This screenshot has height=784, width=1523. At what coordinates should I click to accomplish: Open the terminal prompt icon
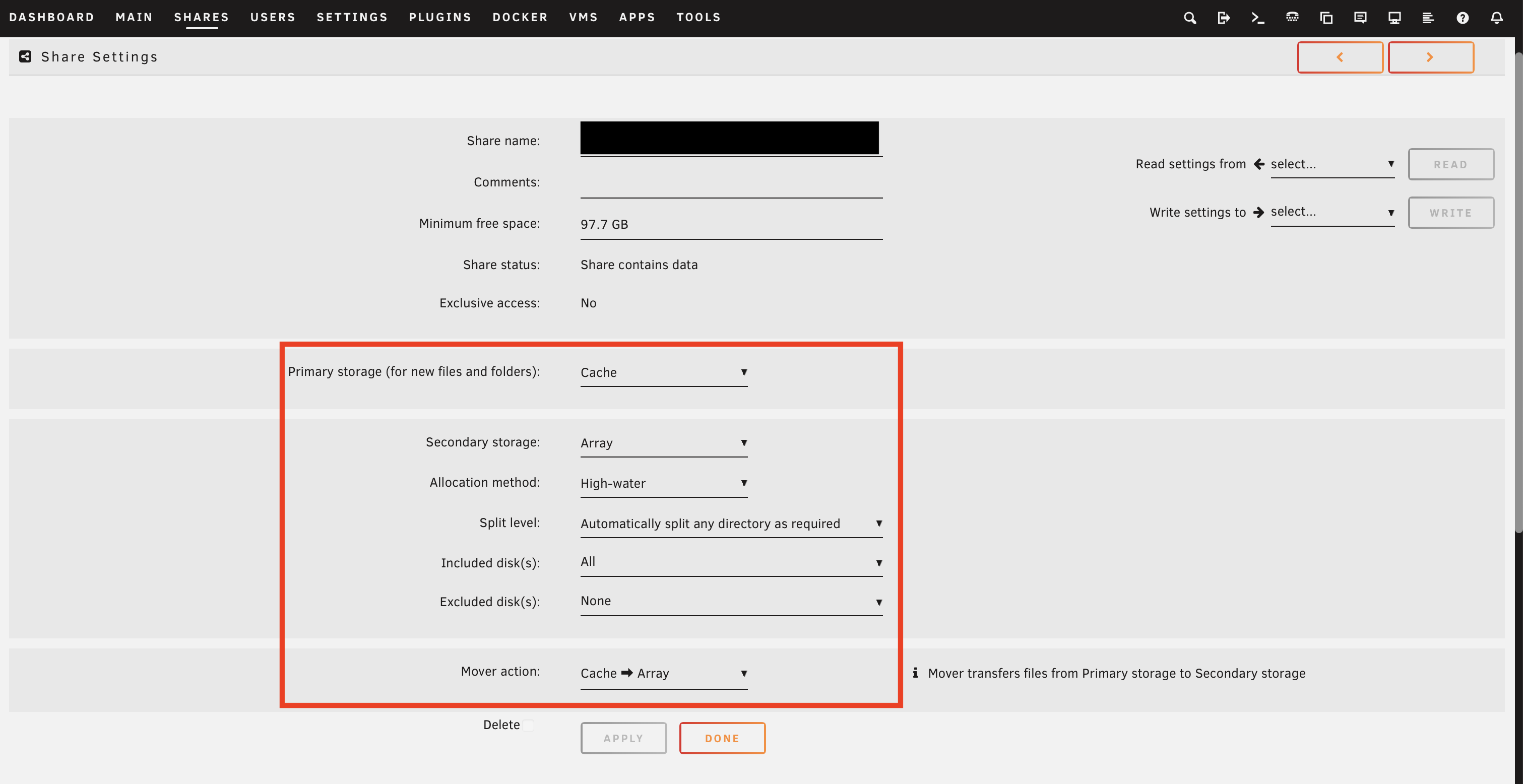point(1257,18)
